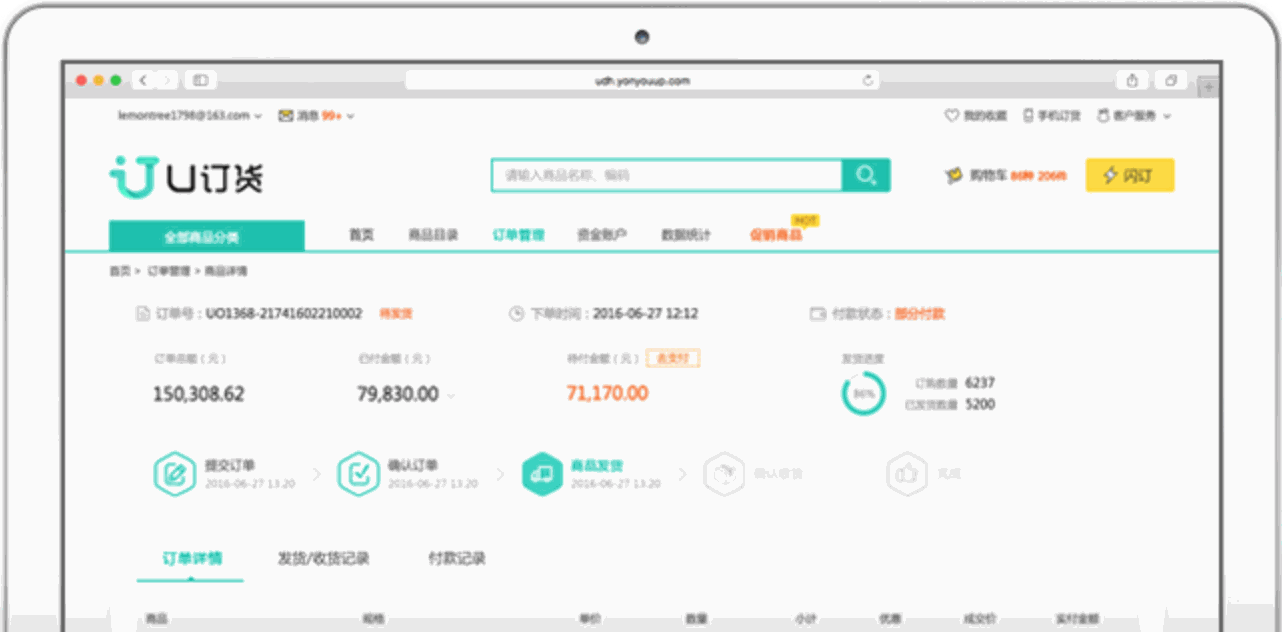Click the 待发货 status tag
The height and width of the screenshot is (632, 1282).
coord(396,314)
